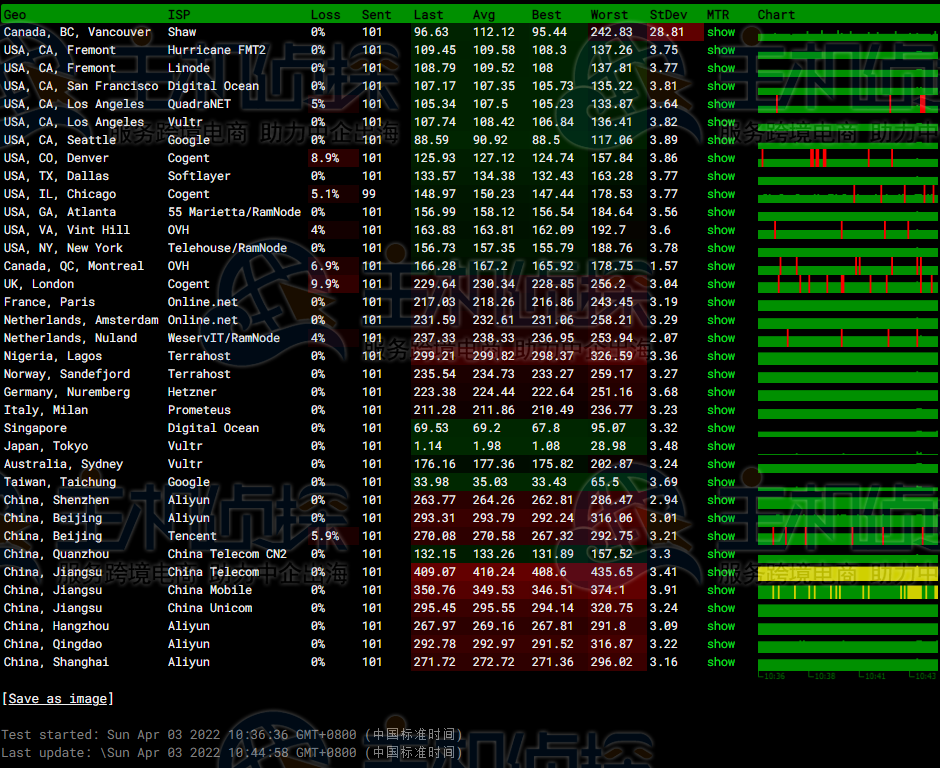Viewport: 940px width, 768px height.
Task: Open MTR for Singapore Digital Ocean row
Action: pyautogui.click(x=720, y=428)
